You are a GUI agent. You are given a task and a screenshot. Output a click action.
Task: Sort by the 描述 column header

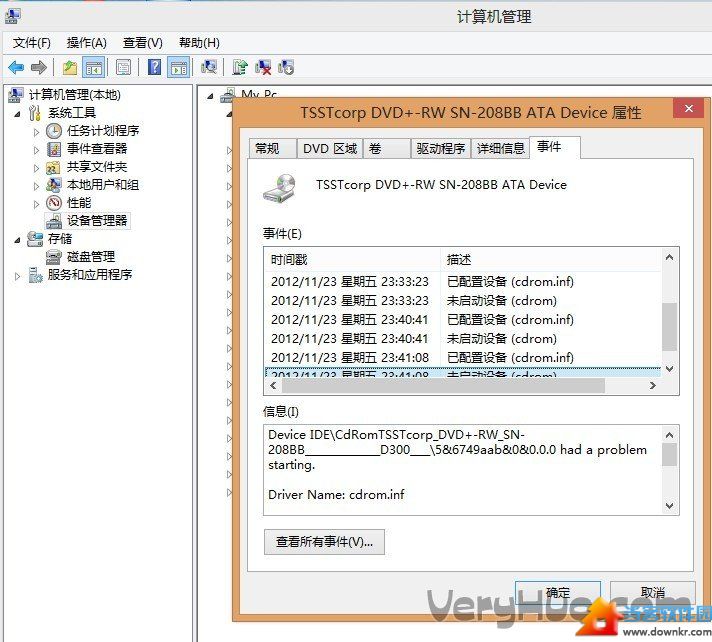click(x=551, y=260)
